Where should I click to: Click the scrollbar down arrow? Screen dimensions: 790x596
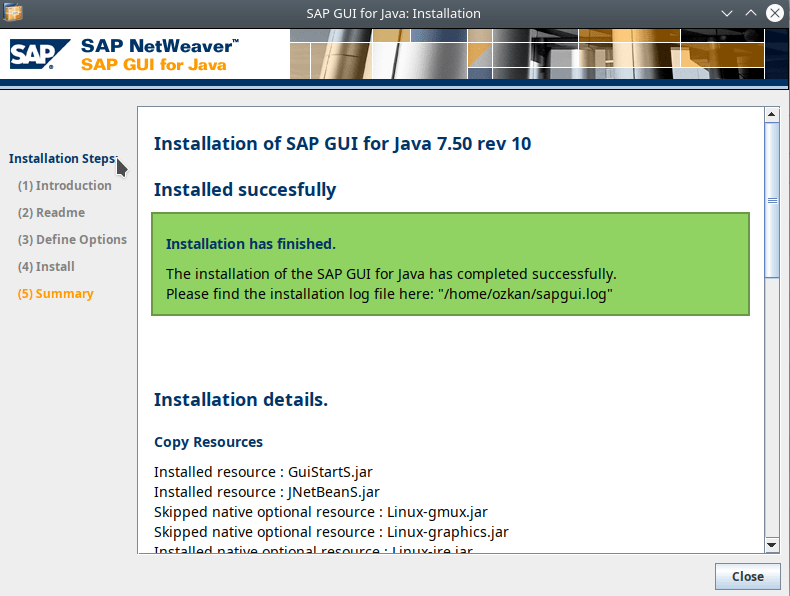coord(771,545)
